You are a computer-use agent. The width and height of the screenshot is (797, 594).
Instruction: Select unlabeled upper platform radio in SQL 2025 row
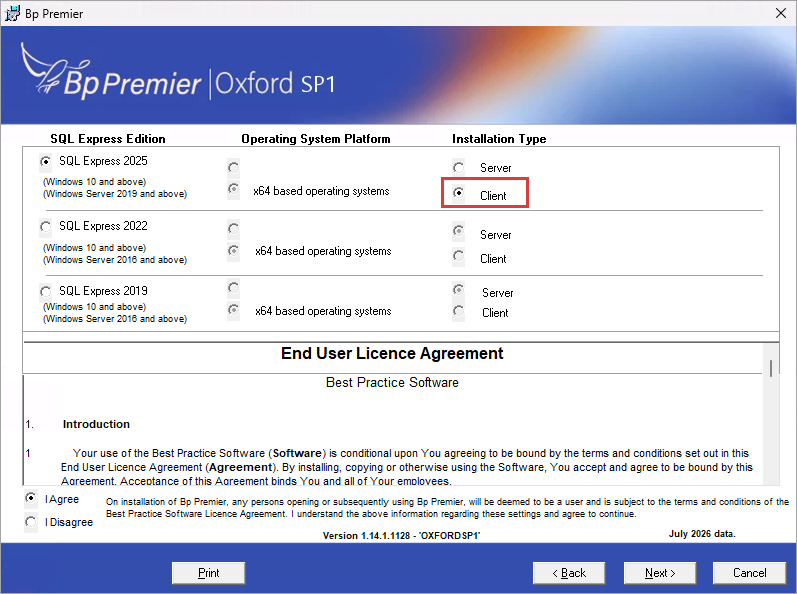point(233,167)
